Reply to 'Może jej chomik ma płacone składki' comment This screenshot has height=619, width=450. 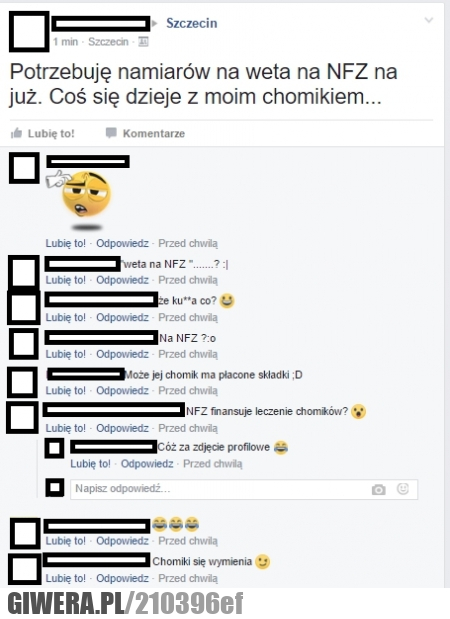[122, 390]
